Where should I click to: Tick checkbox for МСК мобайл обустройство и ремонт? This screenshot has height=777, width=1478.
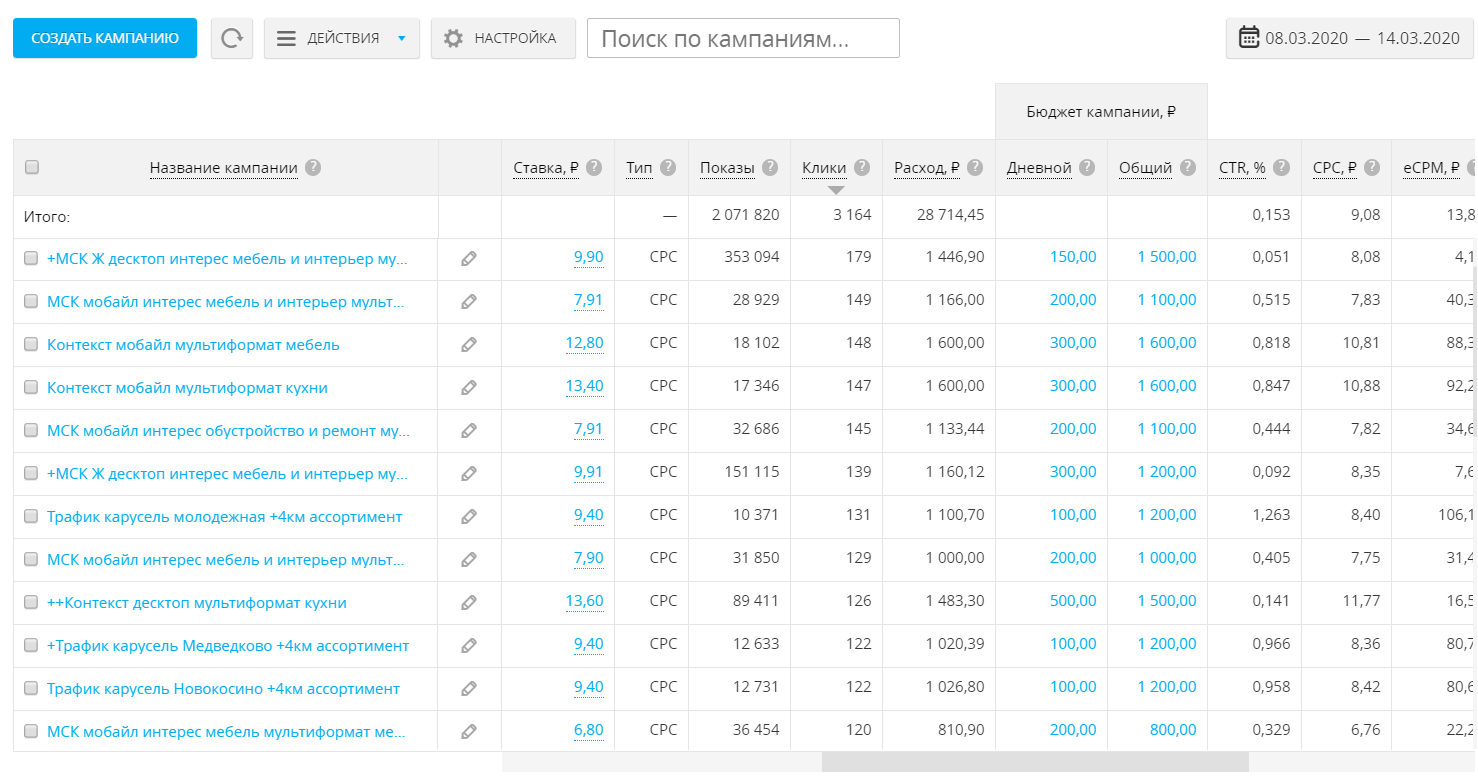(31, 430)
